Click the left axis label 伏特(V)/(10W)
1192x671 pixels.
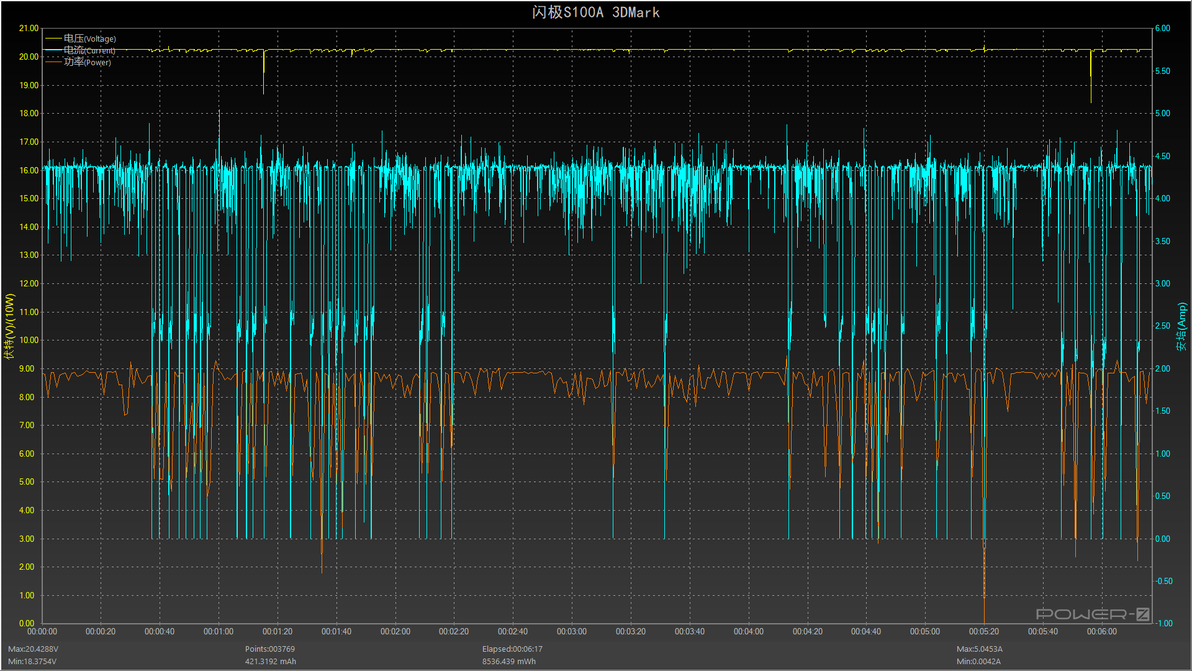pyautogui.click(x=10, y=326)
